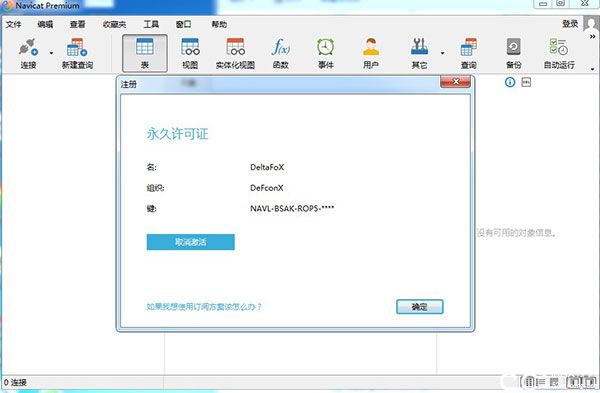Switch to grid view in the status bar
The image size is (600, 393).
click(x=530, y=382)
